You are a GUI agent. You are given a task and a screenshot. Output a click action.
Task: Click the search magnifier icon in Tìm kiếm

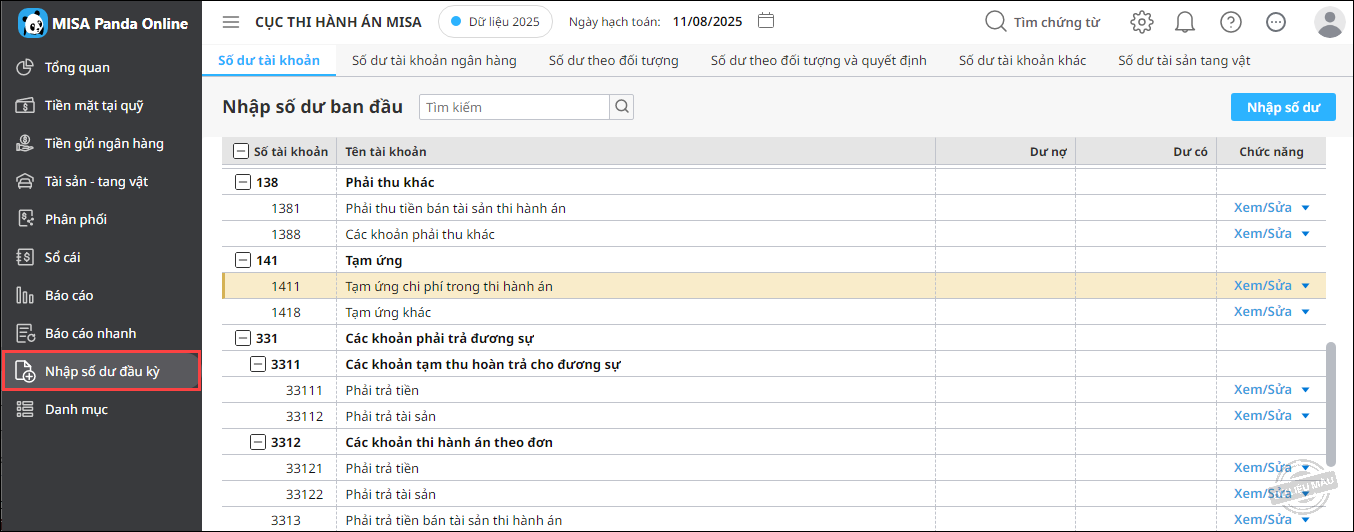tap(621, 107)
